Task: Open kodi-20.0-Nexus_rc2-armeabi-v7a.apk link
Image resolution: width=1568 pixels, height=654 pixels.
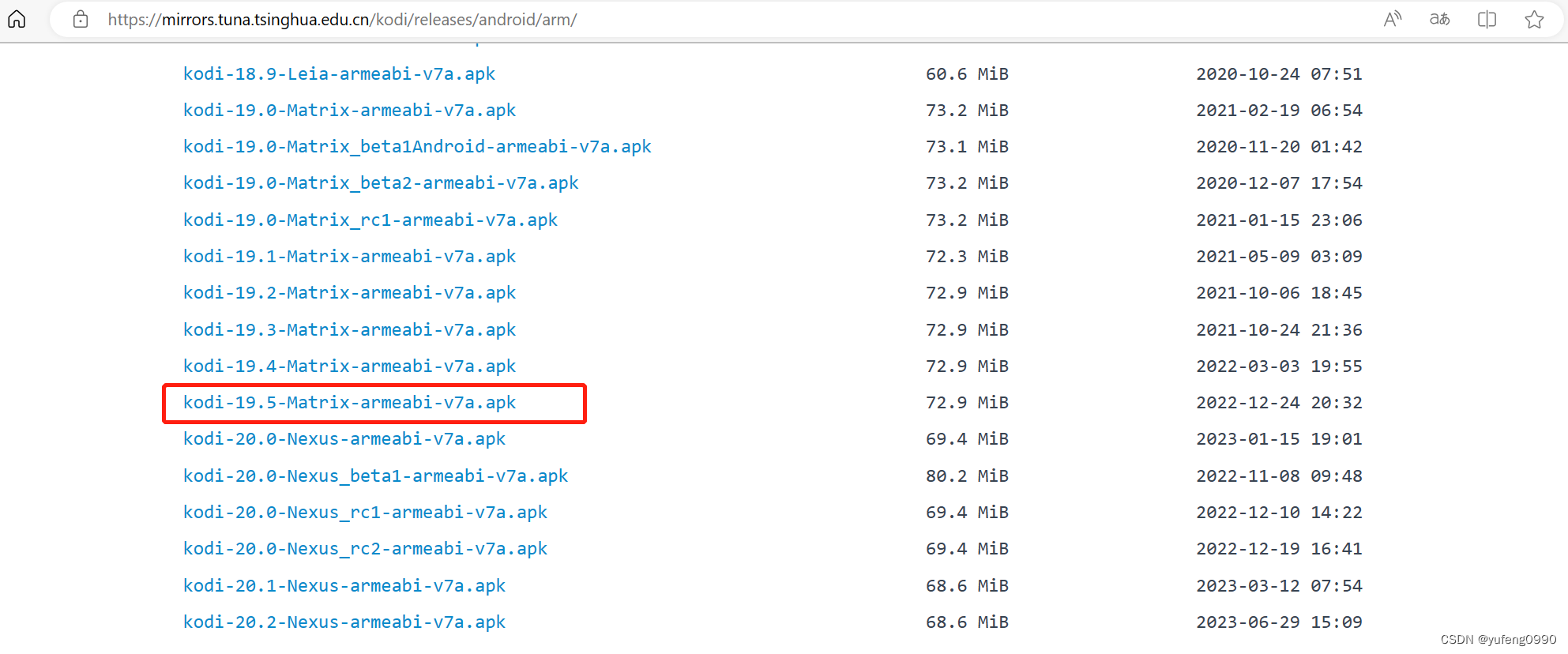Action: click(365, 548)
